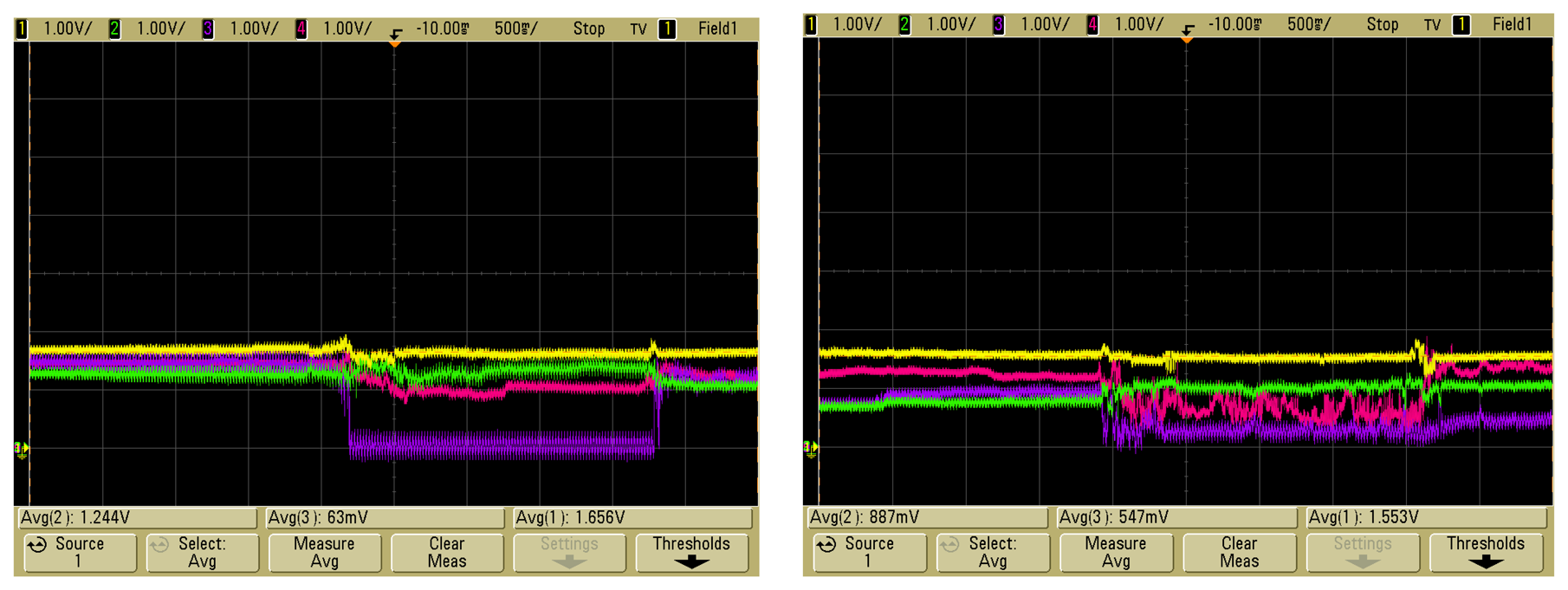Select Avg(3): 63mV reading on left scope
Viewport: 1568px width, 590px height.
click(385, 518)
